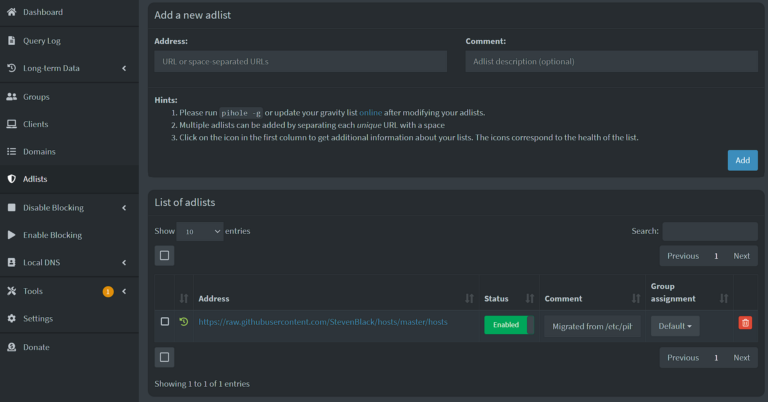768x402 pixels.
Task: Click the Settings gear icon
Action: point(11,319)
